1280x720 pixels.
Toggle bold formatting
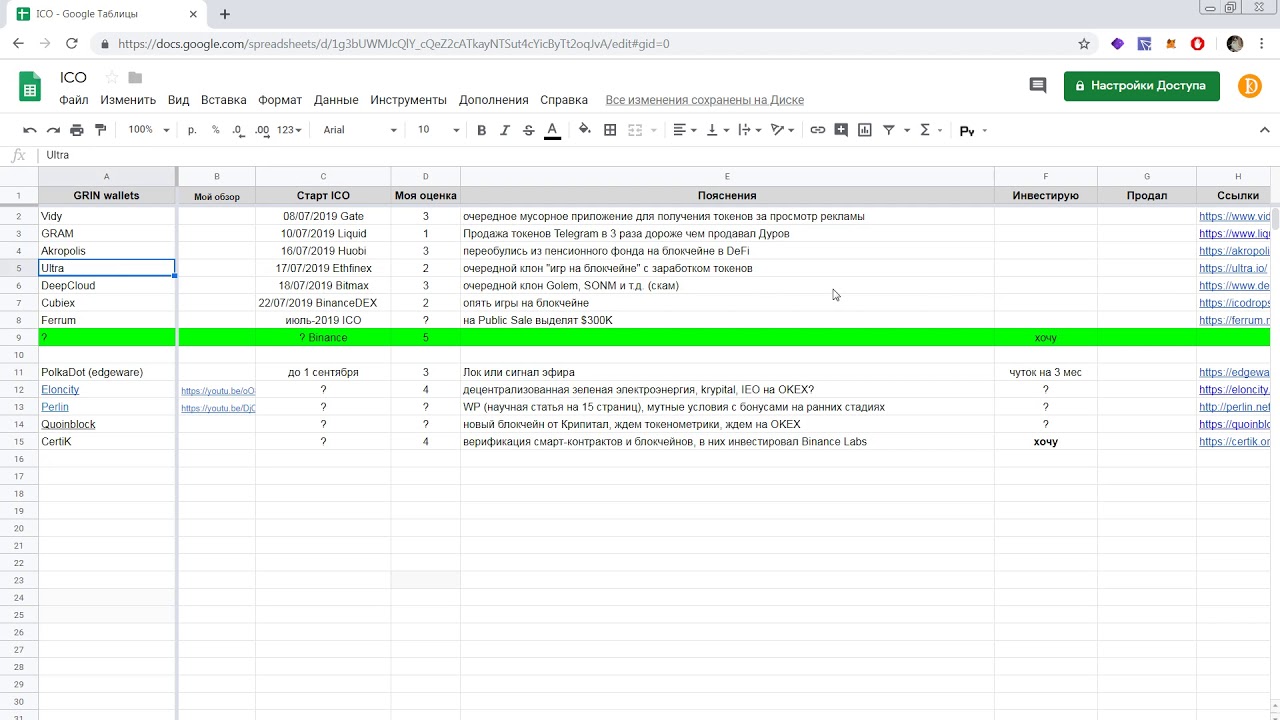pyautogui.click(x=481, y=130)
